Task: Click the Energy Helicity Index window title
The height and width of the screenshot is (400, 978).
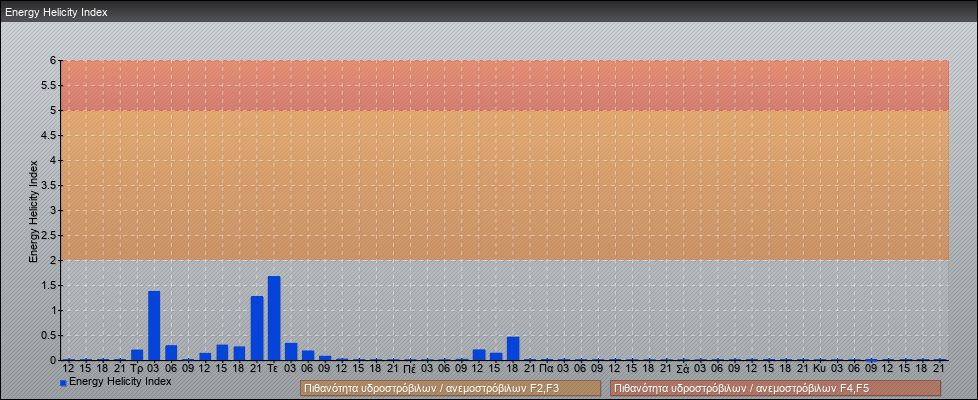Action: click(x=56, y=12)
